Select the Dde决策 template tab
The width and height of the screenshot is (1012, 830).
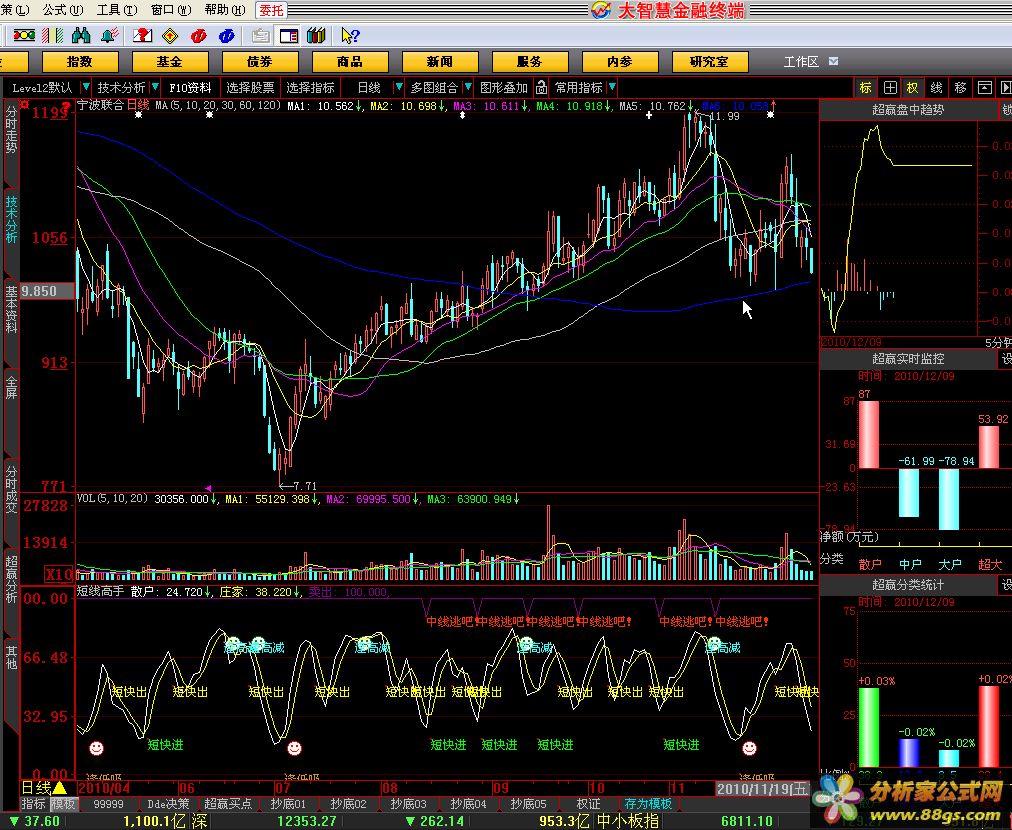click(168, 804)
